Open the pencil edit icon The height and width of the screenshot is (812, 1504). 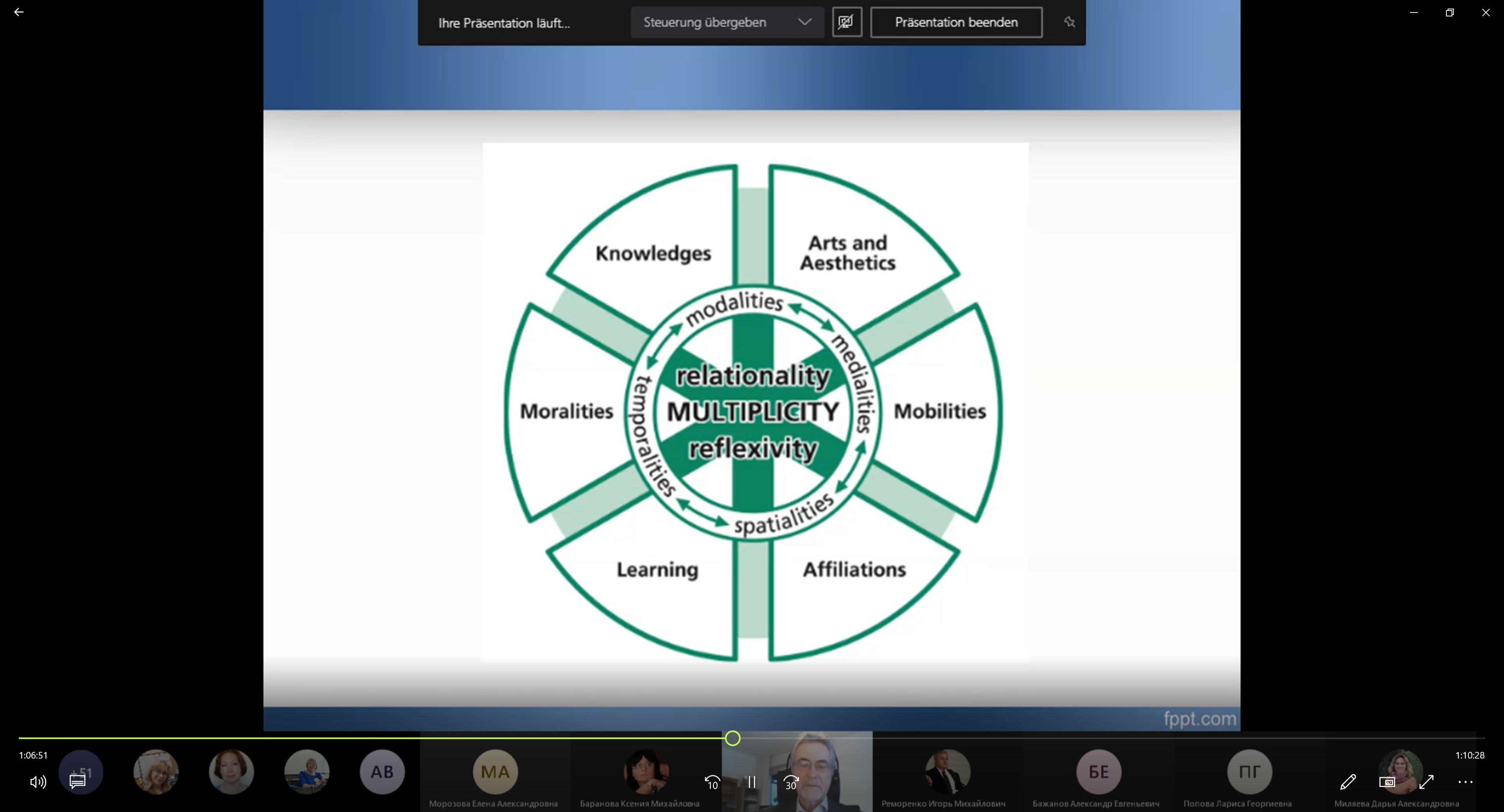[1347, 781]
